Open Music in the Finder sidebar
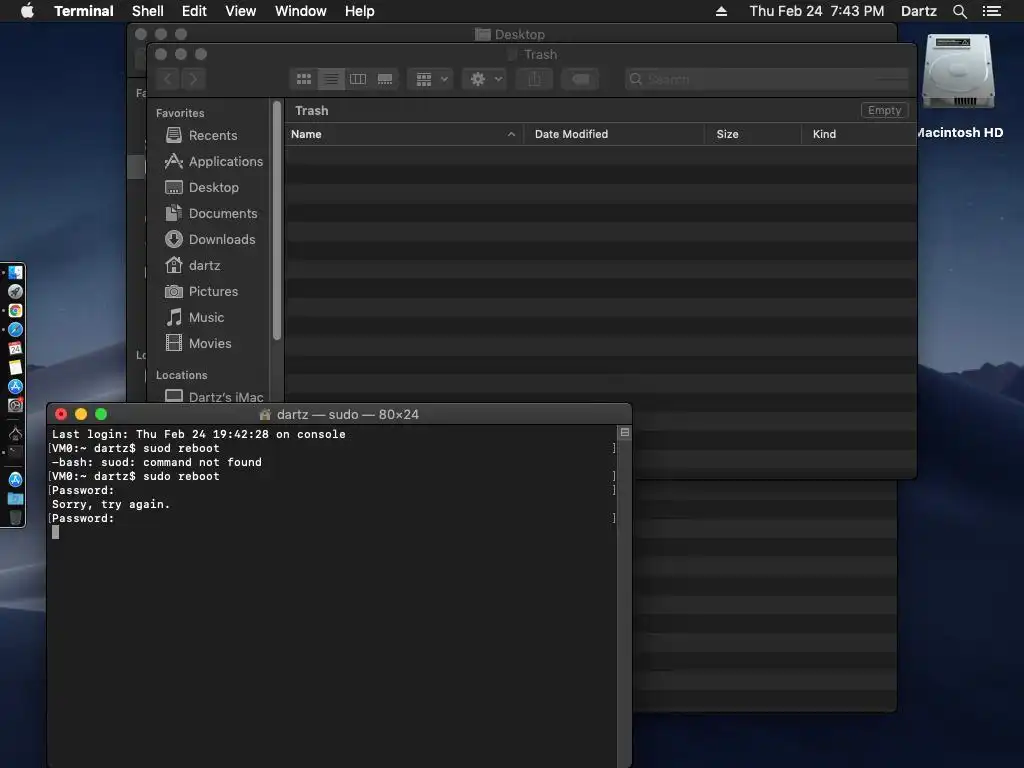 (x=195, y=317)
